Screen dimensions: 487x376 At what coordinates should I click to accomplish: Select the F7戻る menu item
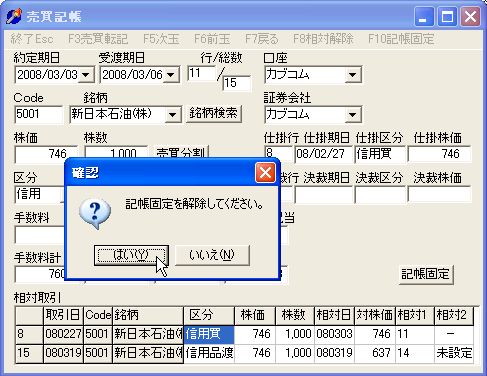coord(262,39)
